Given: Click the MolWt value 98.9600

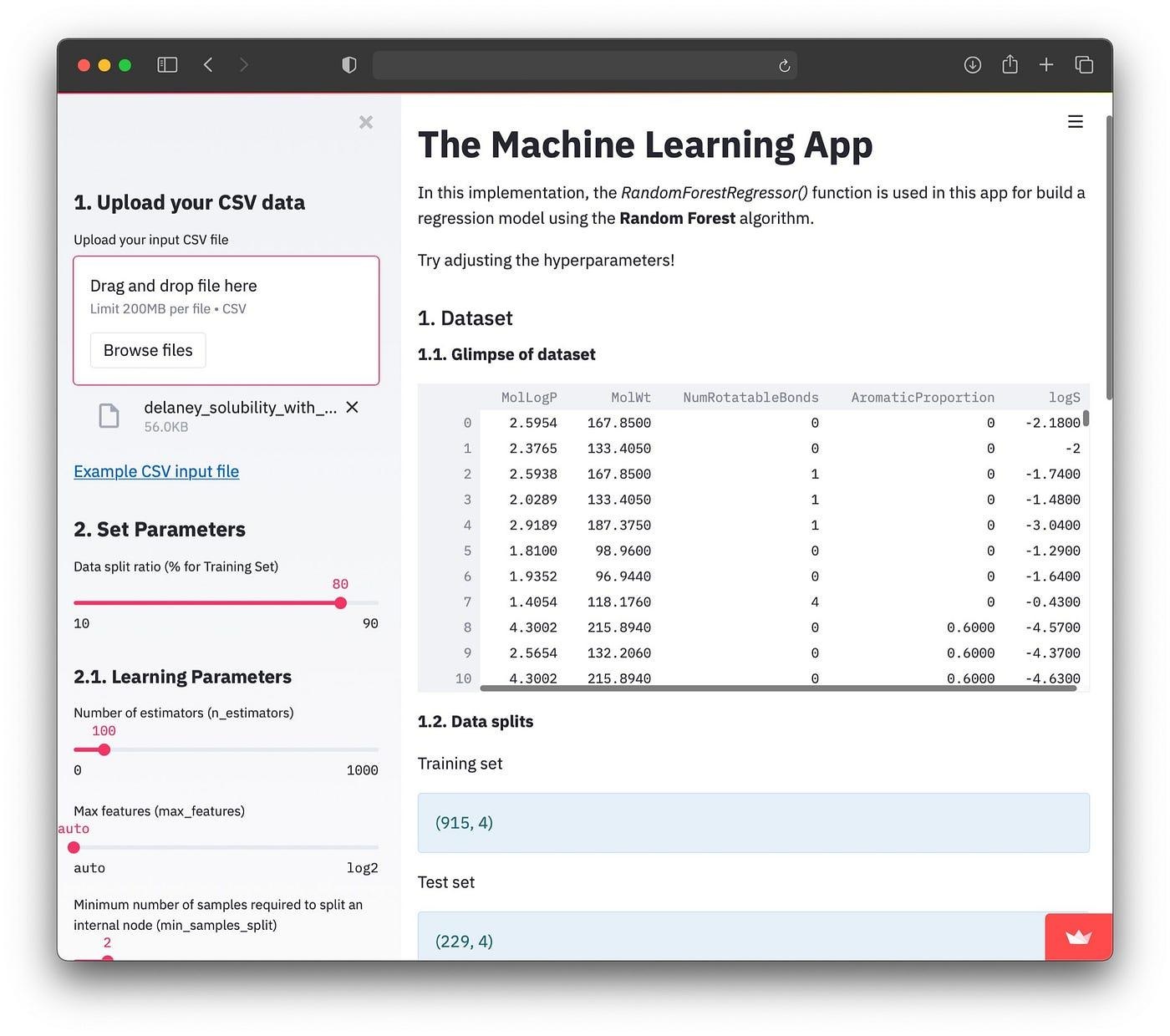Looking at the screenshot, I should pyautogui.click(x=623, y=551).
